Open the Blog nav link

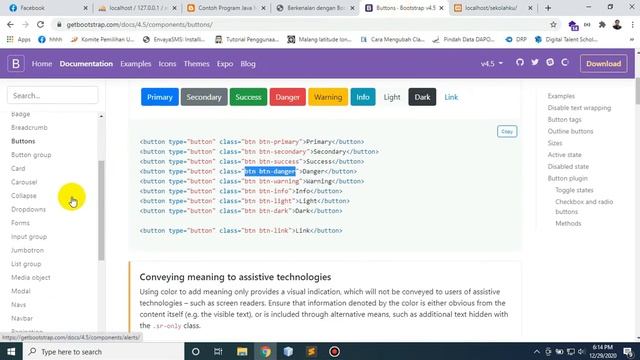click(x=248, y=64)
